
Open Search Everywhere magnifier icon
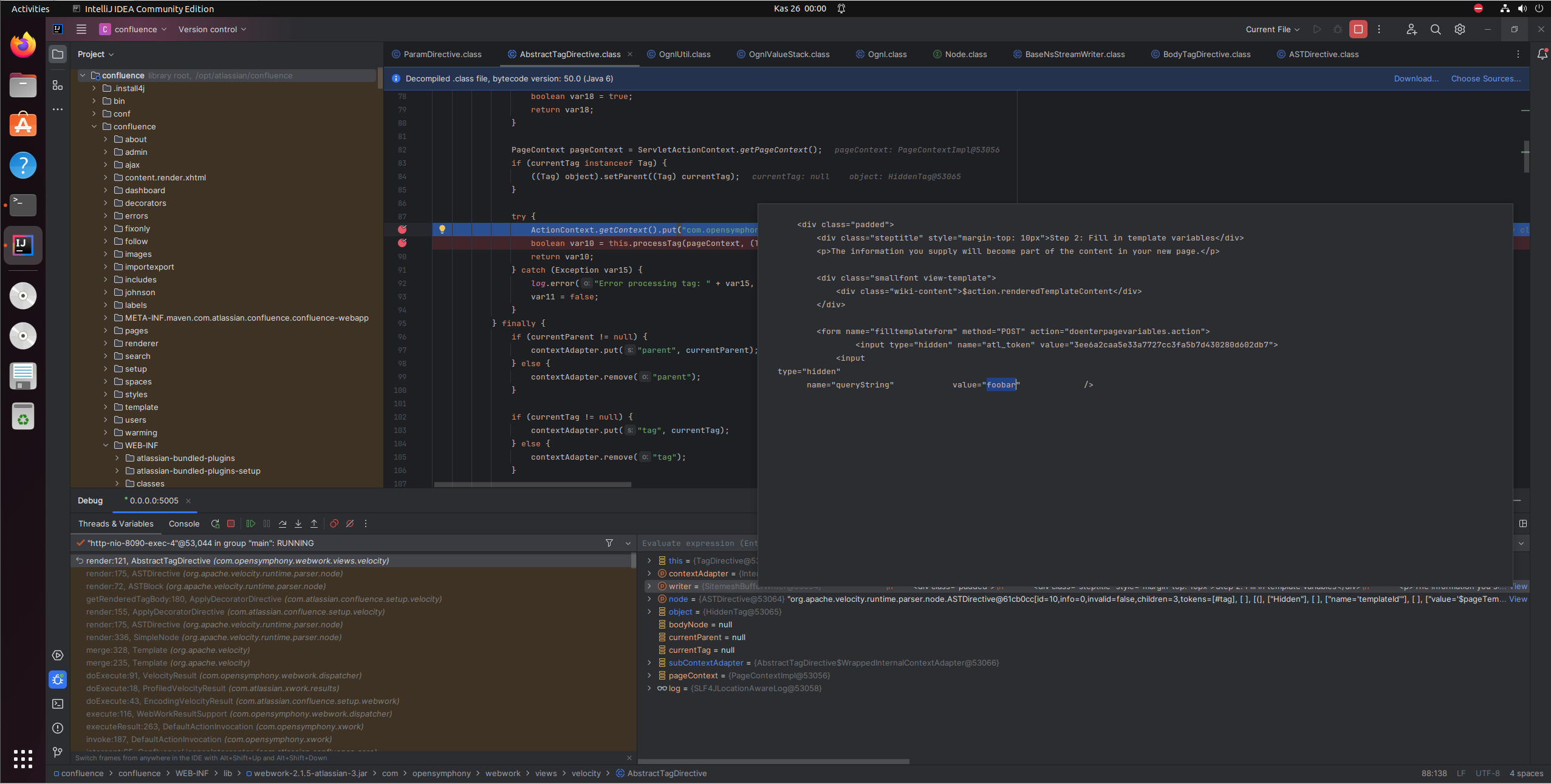(1436, 29)
